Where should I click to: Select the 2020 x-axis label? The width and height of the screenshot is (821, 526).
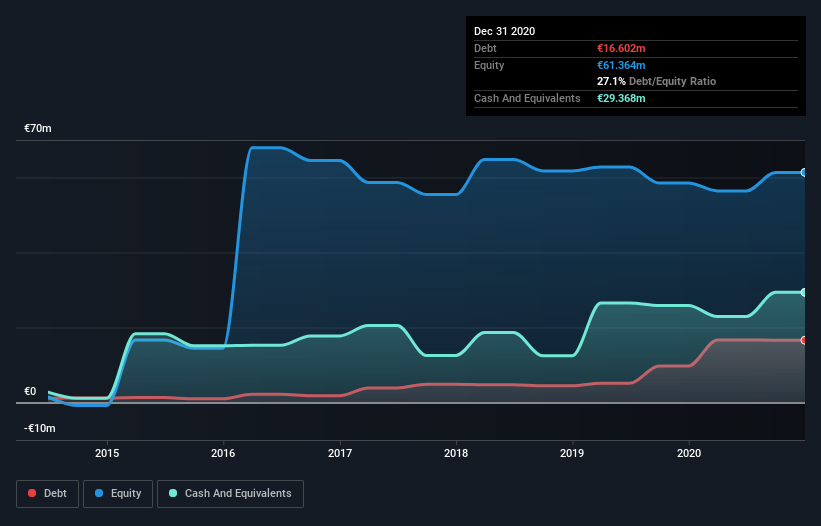coord(688,451)
